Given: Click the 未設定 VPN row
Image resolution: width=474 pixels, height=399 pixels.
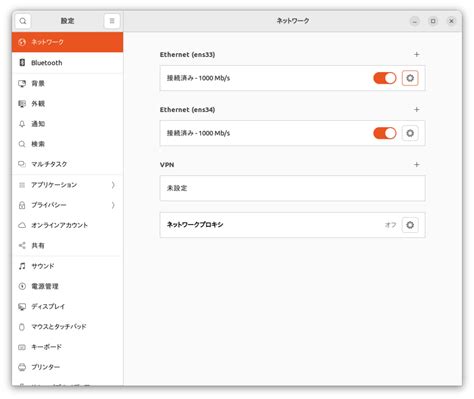Looking at the screenshot, I should tap(292, 188).
